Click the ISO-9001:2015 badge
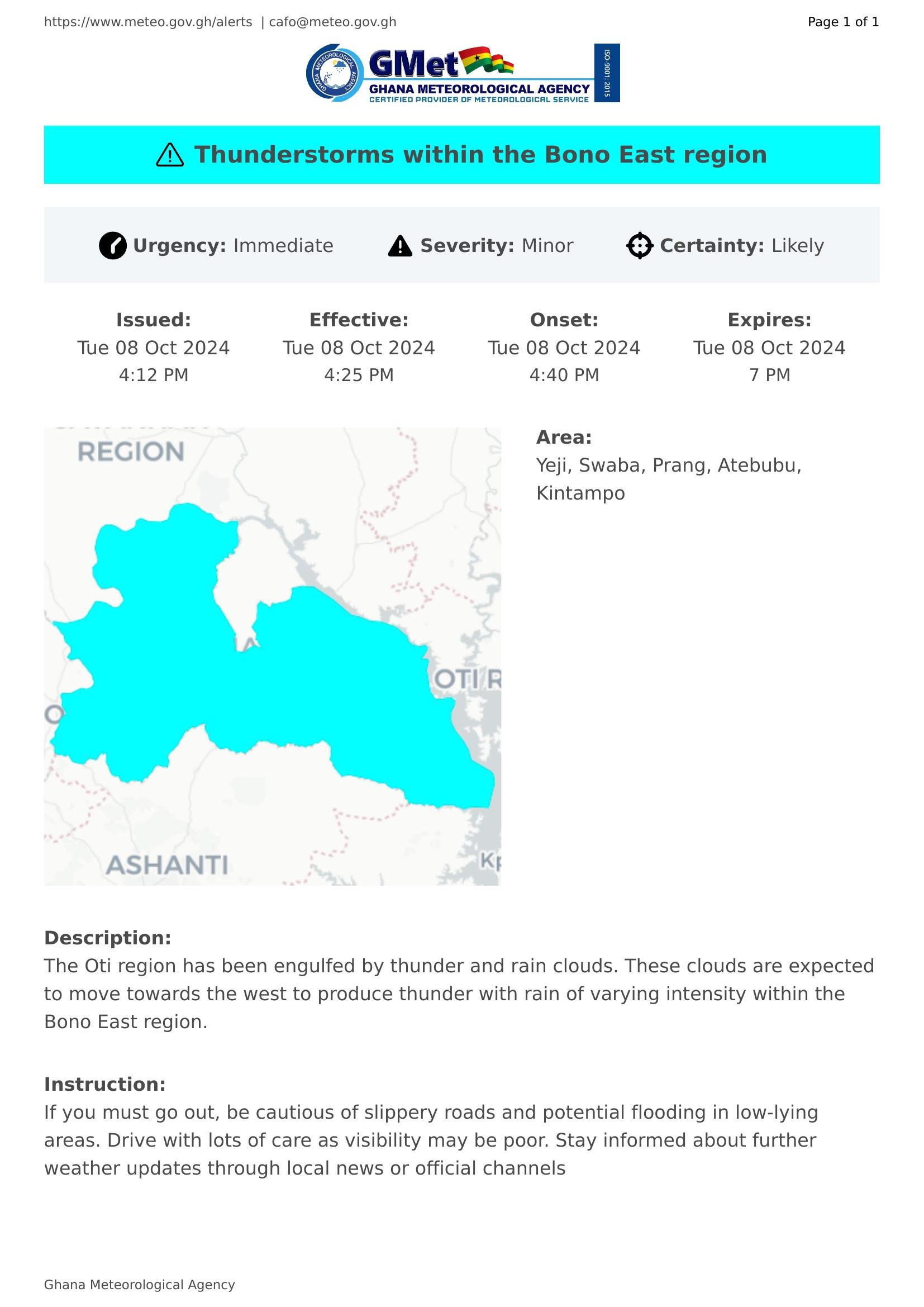 tap(607, 73)
